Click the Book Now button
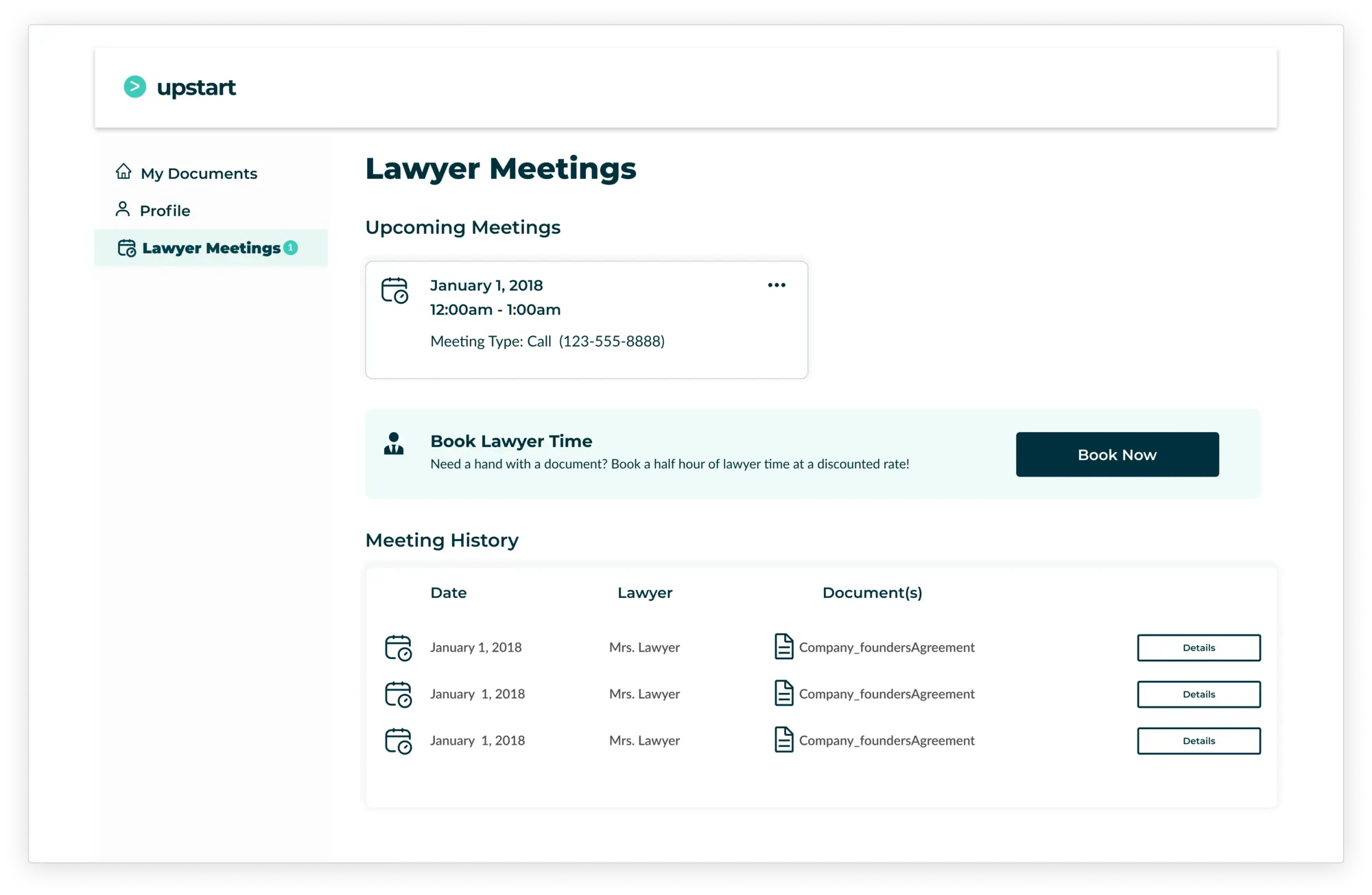 click(1117, 455)
